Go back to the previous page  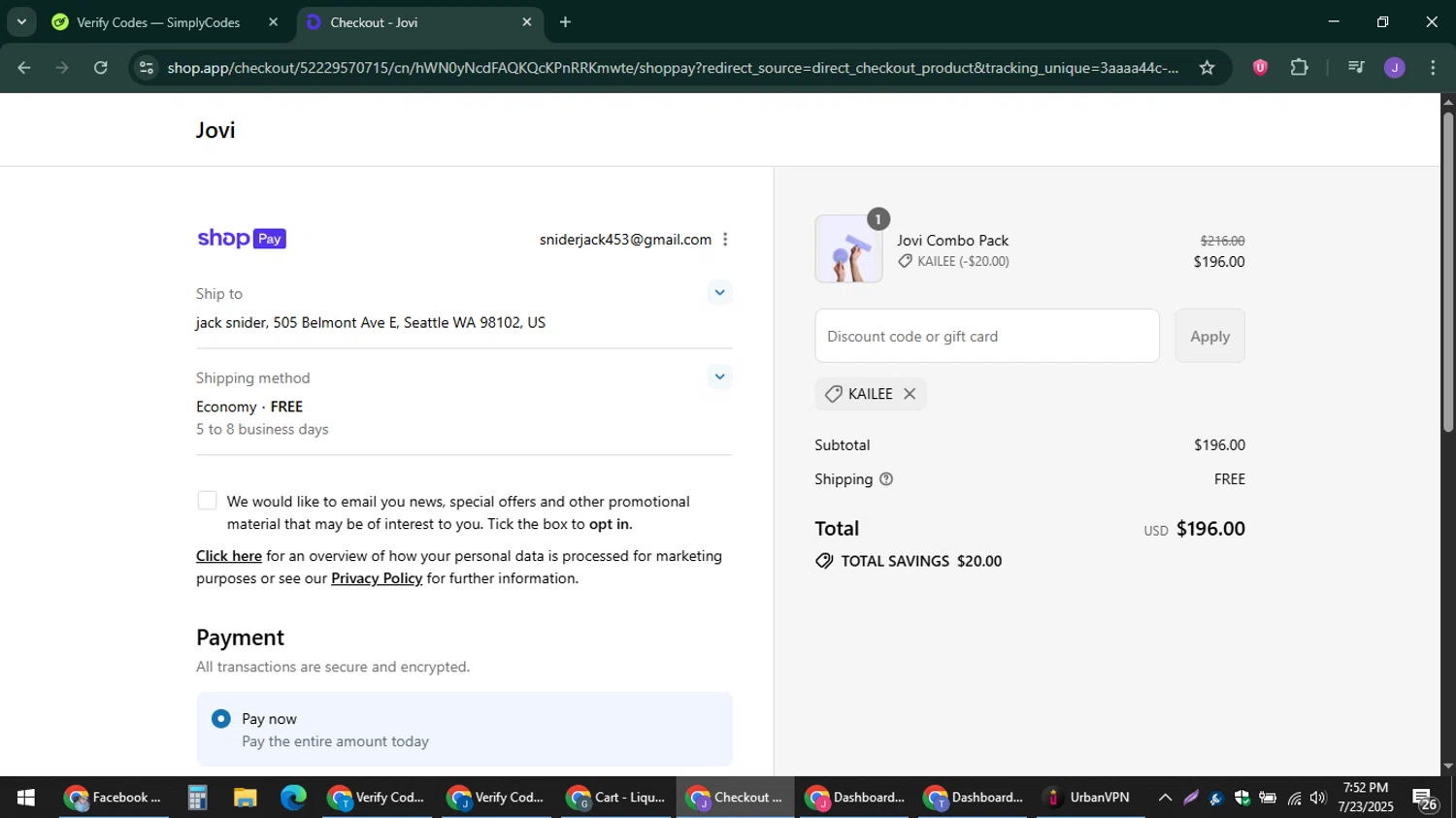pos(24,68)
